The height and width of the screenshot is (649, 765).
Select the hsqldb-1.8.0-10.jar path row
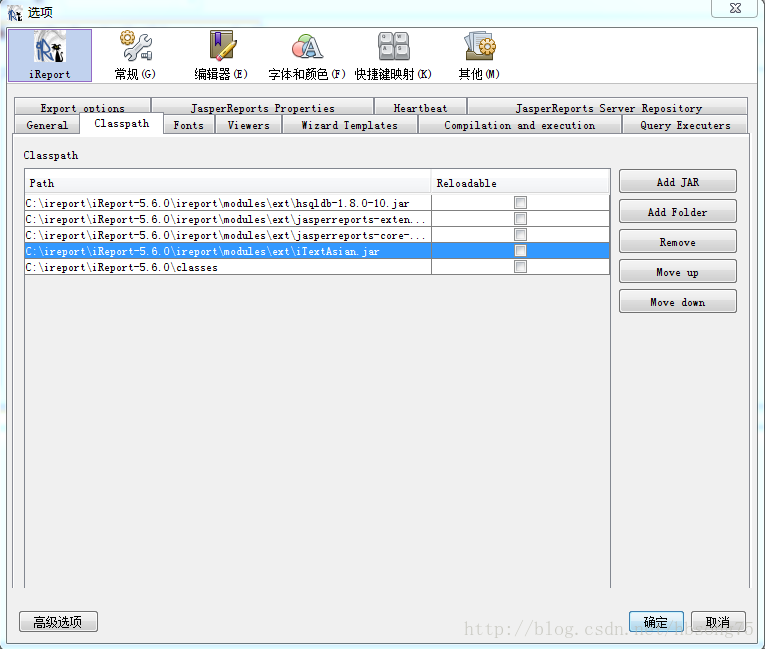coord(228,203)
